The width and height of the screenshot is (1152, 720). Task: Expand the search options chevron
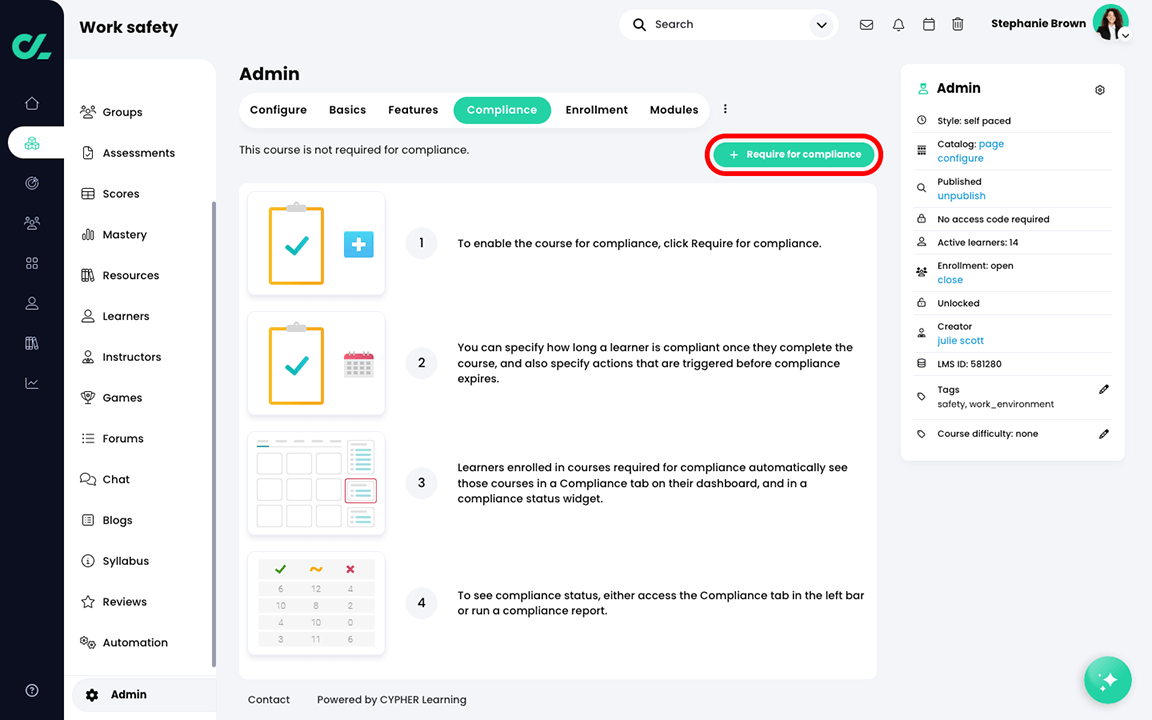(x=821, y=23)
